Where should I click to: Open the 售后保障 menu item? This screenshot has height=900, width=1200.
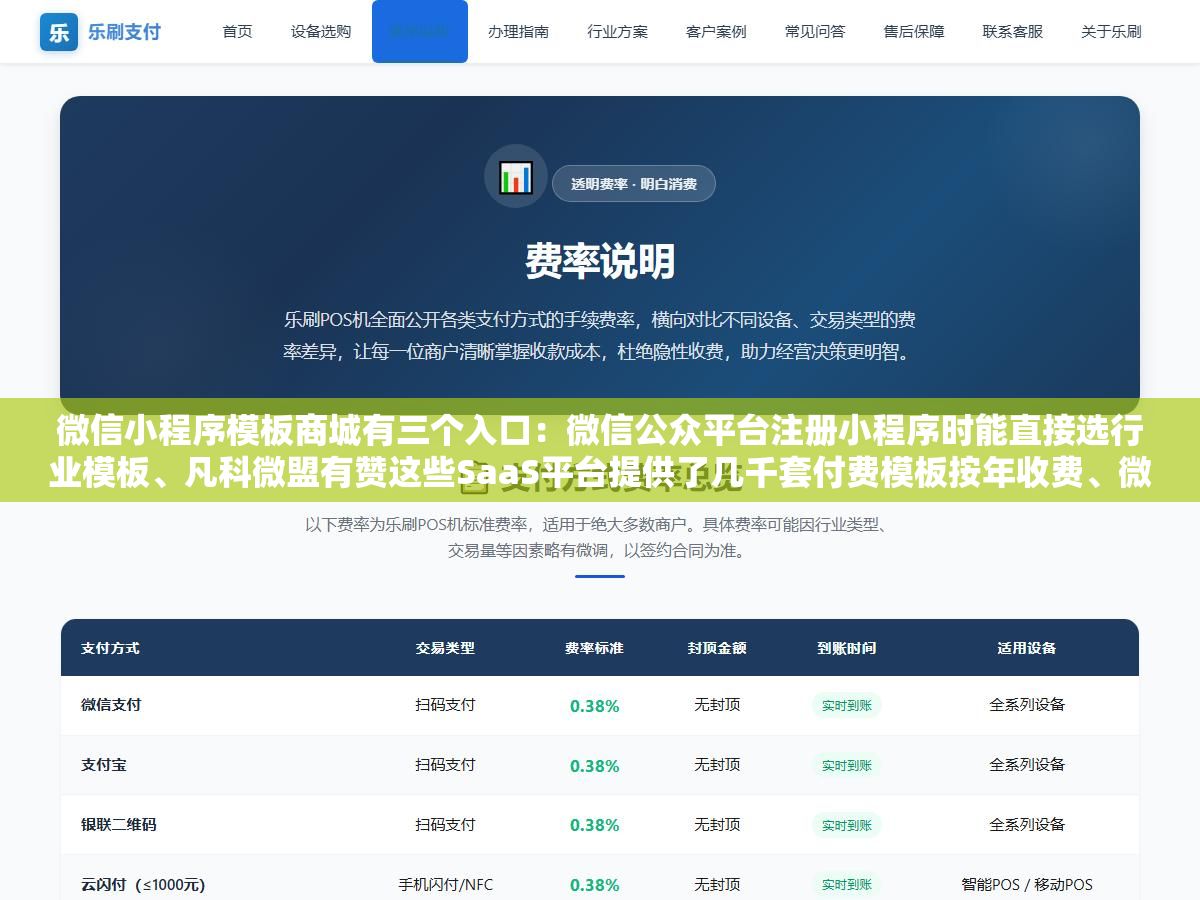pyautogui.click(x=914, y=31)
